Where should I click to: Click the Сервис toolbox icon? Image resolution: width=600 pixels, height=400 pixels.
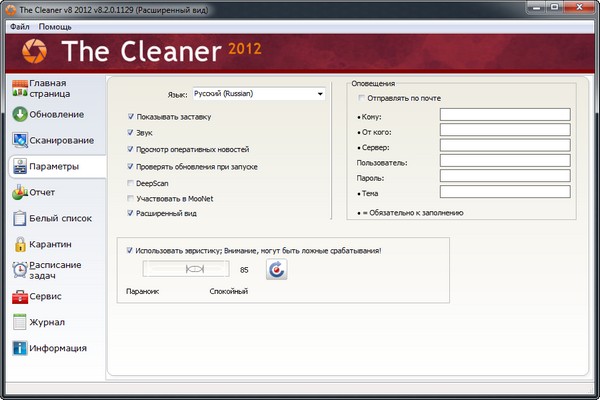19,297
